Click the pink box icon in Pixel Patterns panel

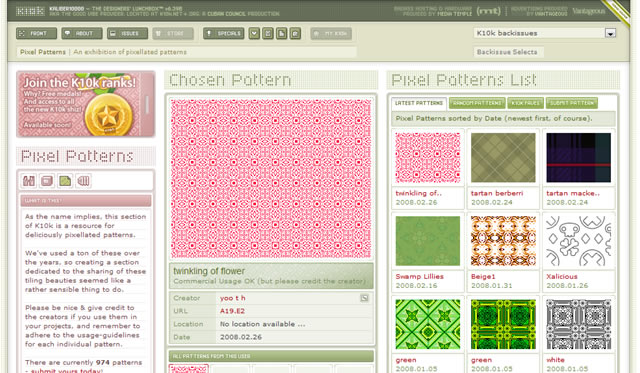pos(47,180)
